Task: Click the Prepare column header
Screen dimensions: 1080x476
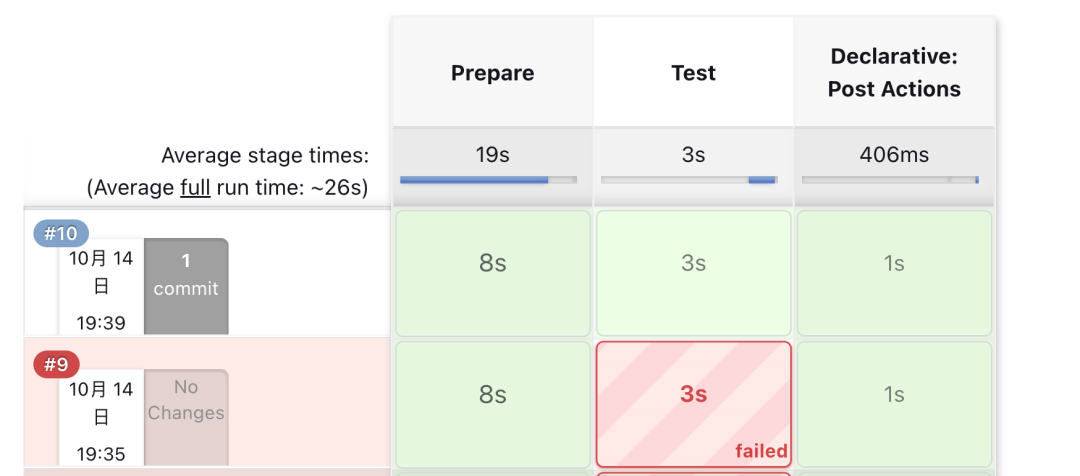Action: 492,72
